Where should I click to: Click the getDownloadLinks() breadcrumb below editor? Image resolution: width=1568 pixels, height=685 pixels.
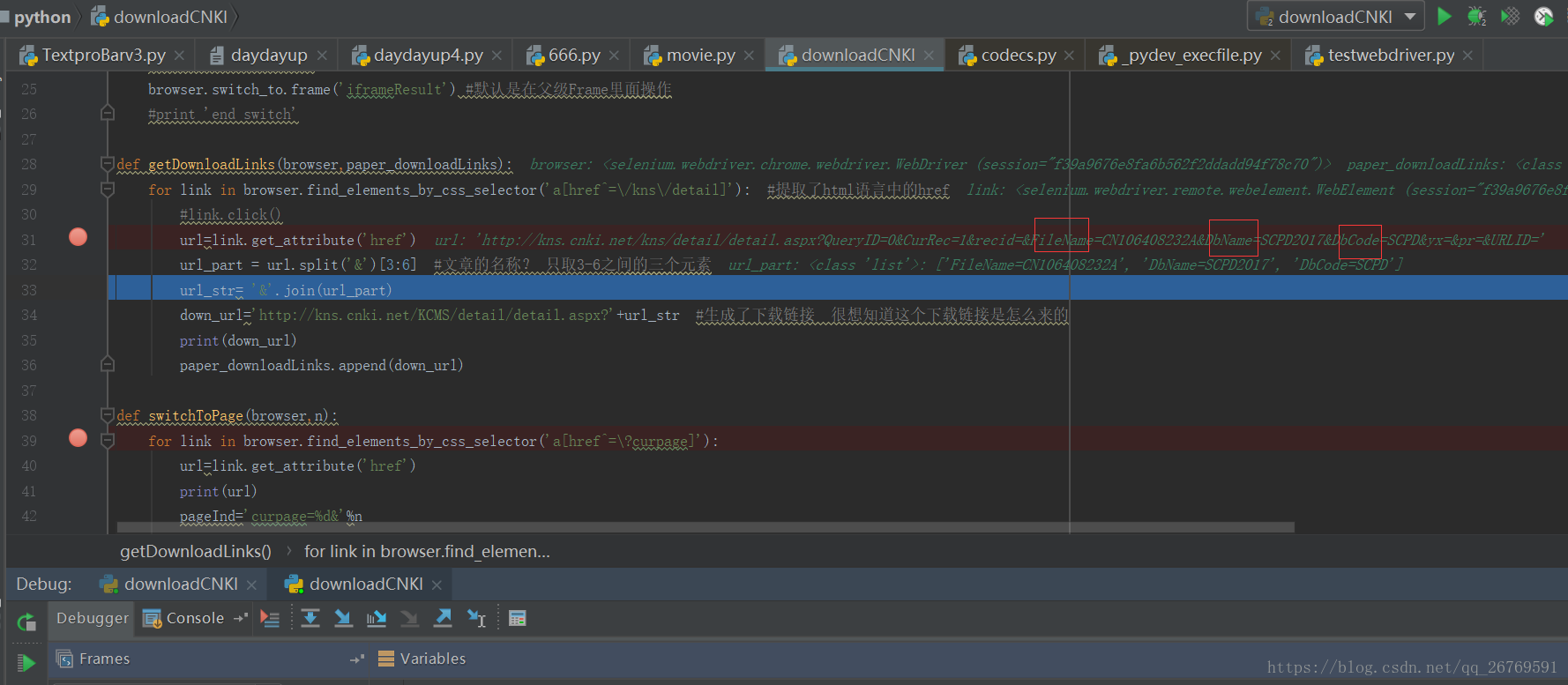pyautogui.click(x=196, y=552)
